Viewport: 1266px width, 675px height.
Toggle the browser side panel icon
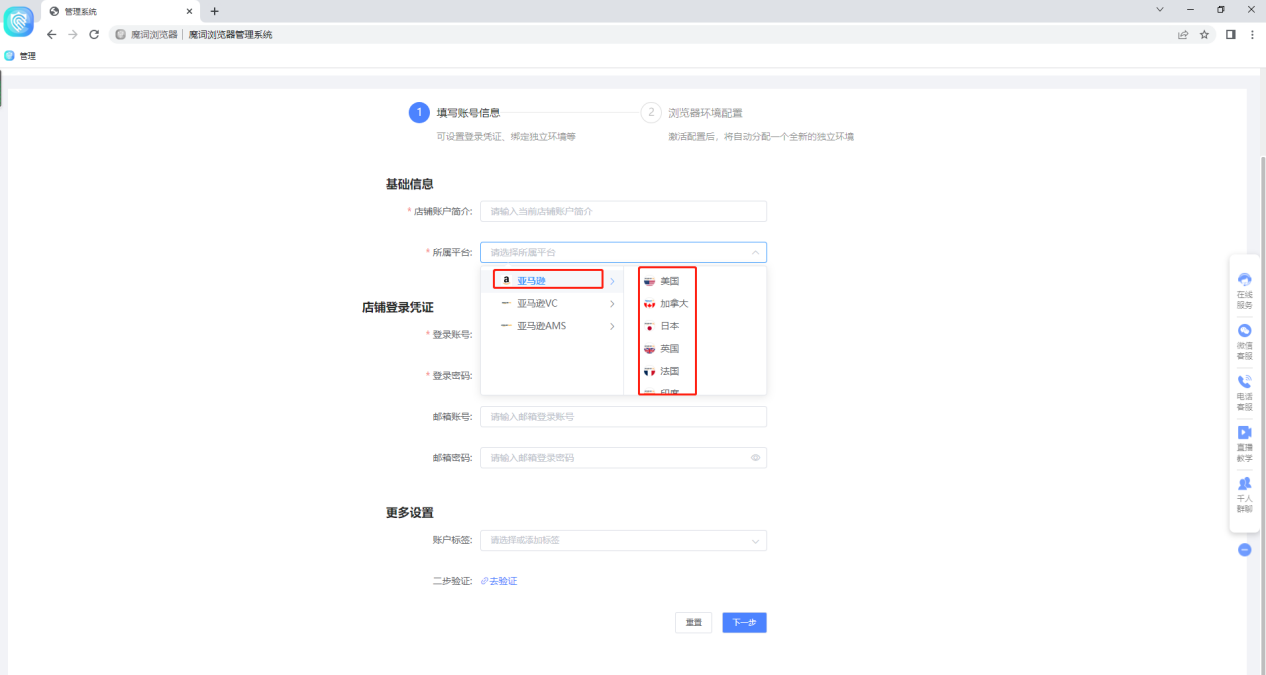pyautogui.click(x=1231, y=34)
